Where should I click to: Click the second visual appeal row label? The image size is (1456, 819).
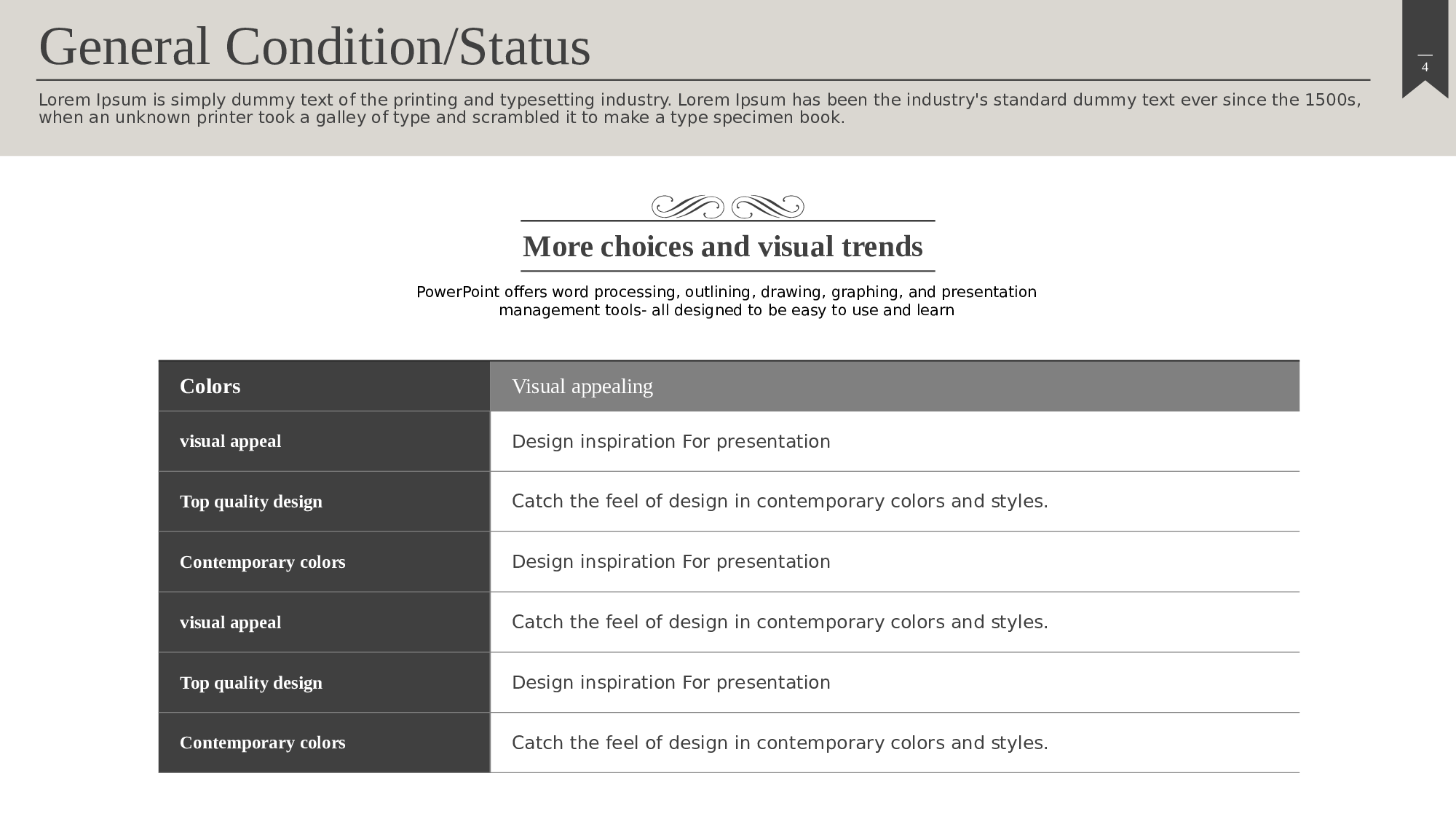pyautogui.click(x=324, y=622)
